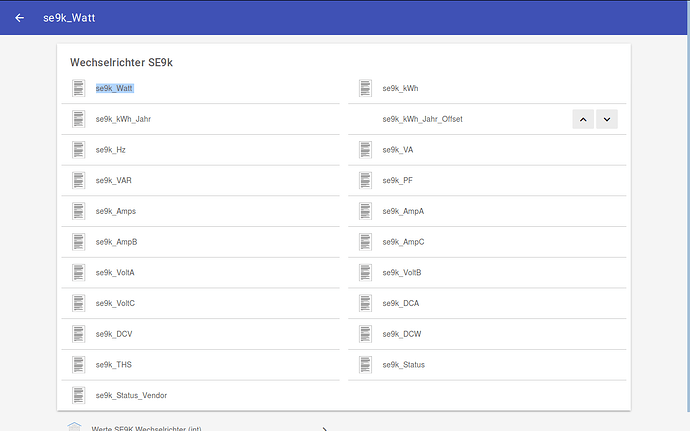Click the se9k_Watt page title in header

tap(69, 18)
